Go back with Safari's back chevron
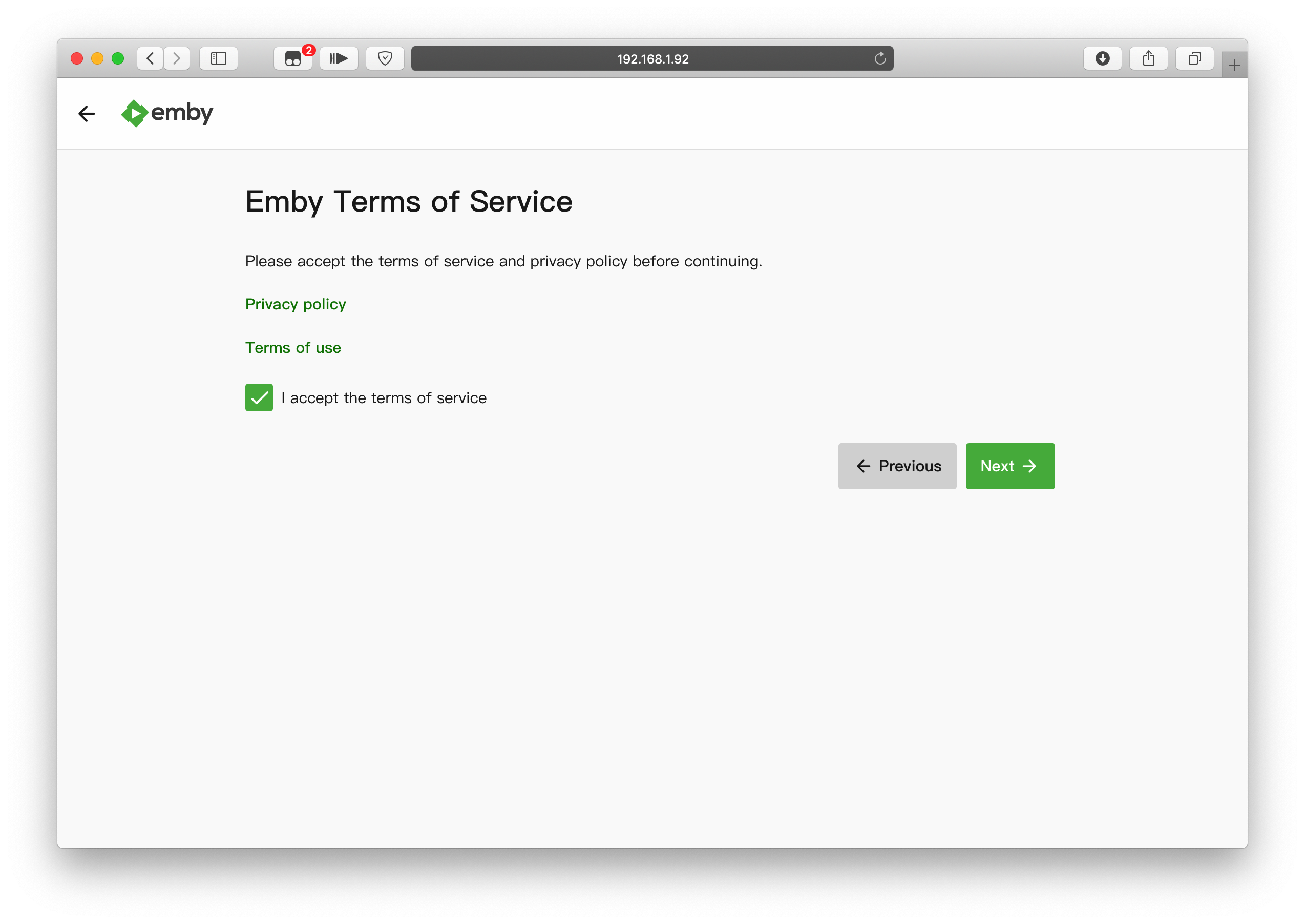This screenshot has height=924, width=1305. coord(150,58)
